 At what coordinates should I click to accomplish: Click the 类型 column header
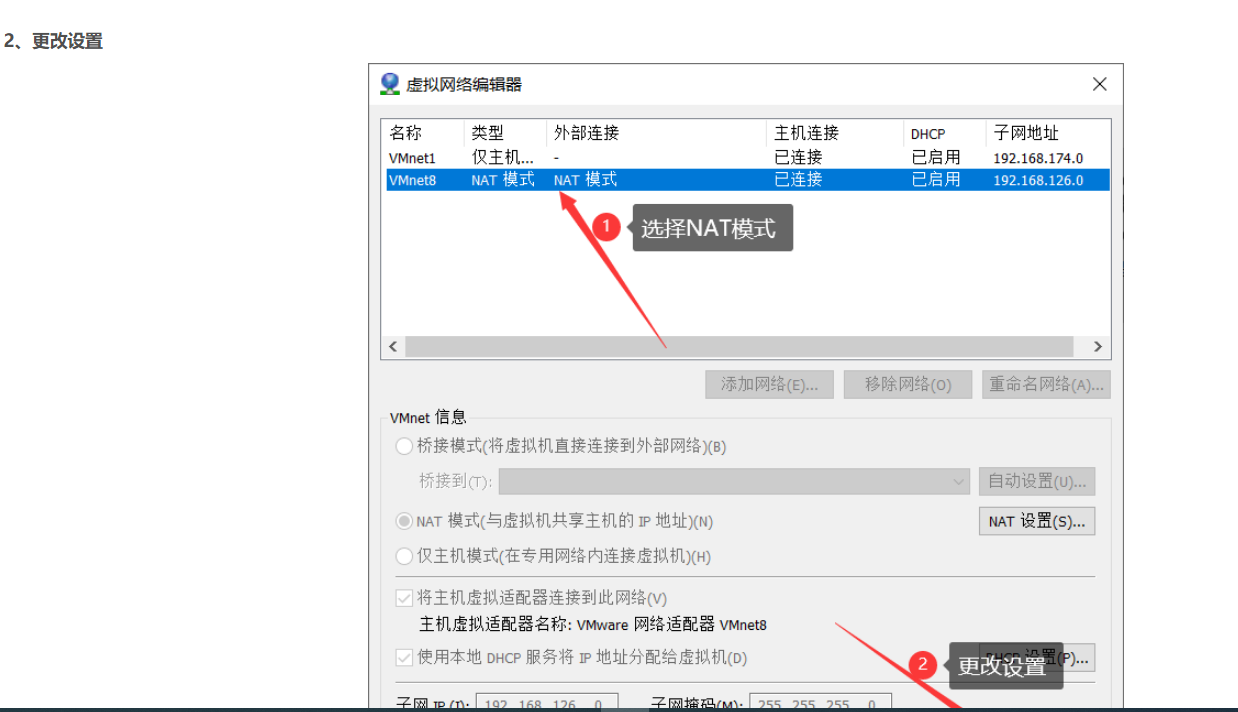[x=488, y=133]
